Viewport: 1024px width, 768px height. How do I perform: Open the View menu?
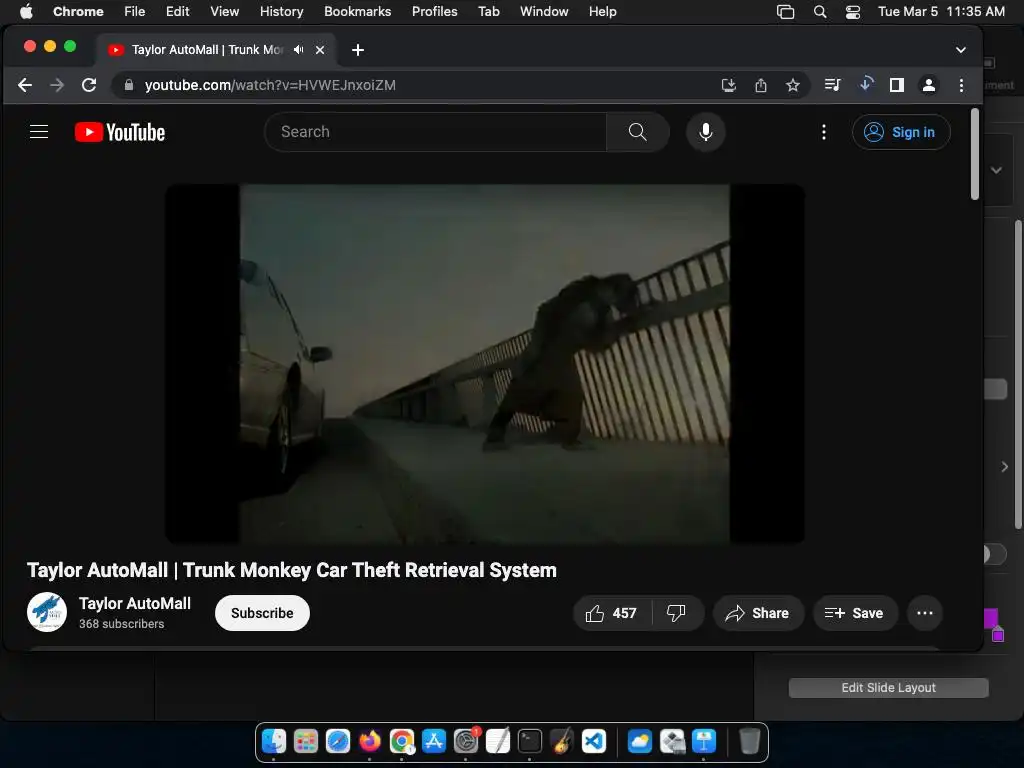(x=225, y=12)
